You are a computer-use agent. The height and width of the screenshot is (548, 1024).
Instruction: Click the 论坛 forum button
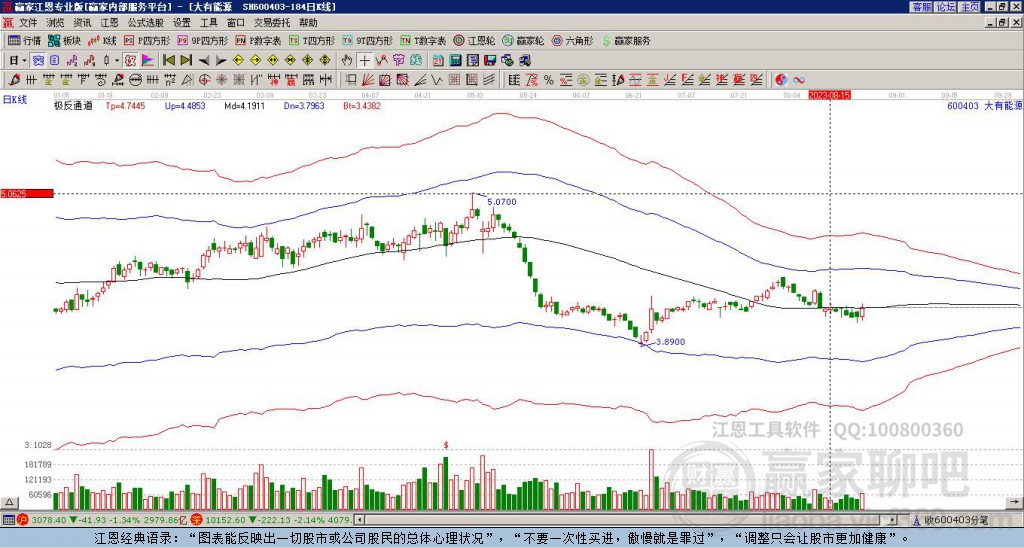(946, 7)
